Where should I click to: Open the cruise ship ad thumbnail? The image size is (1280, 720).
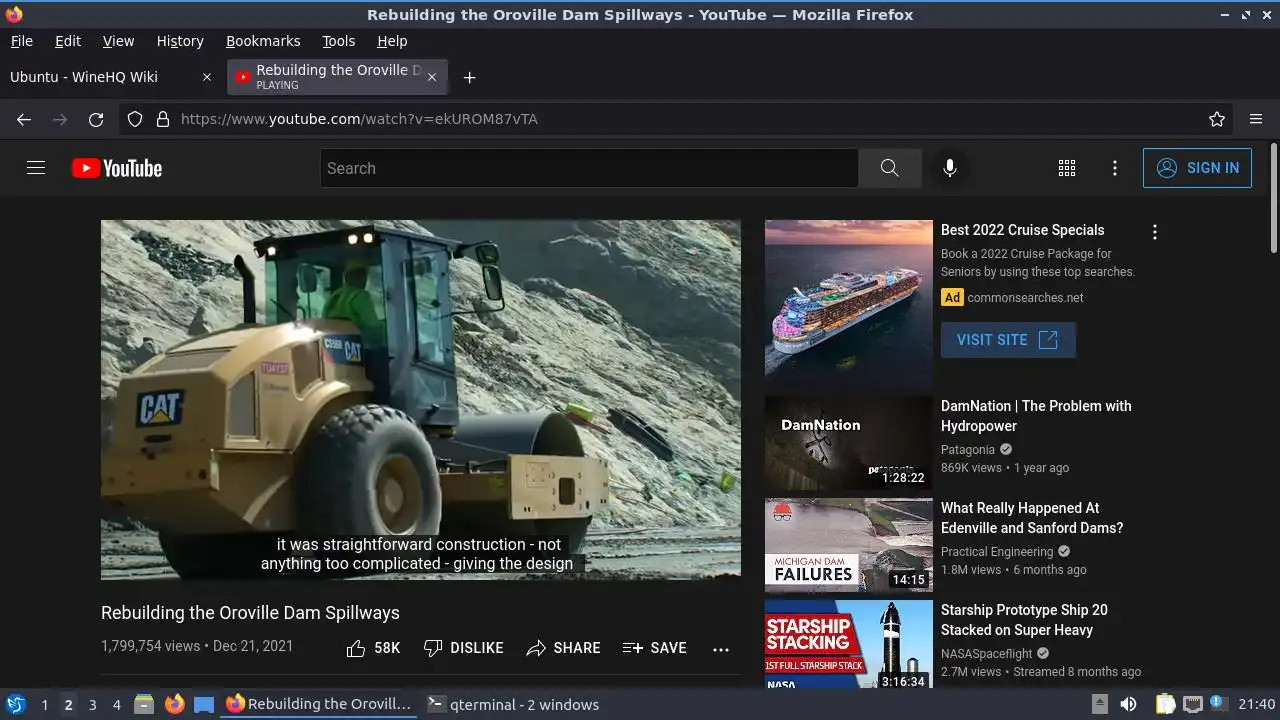[849, 304]
